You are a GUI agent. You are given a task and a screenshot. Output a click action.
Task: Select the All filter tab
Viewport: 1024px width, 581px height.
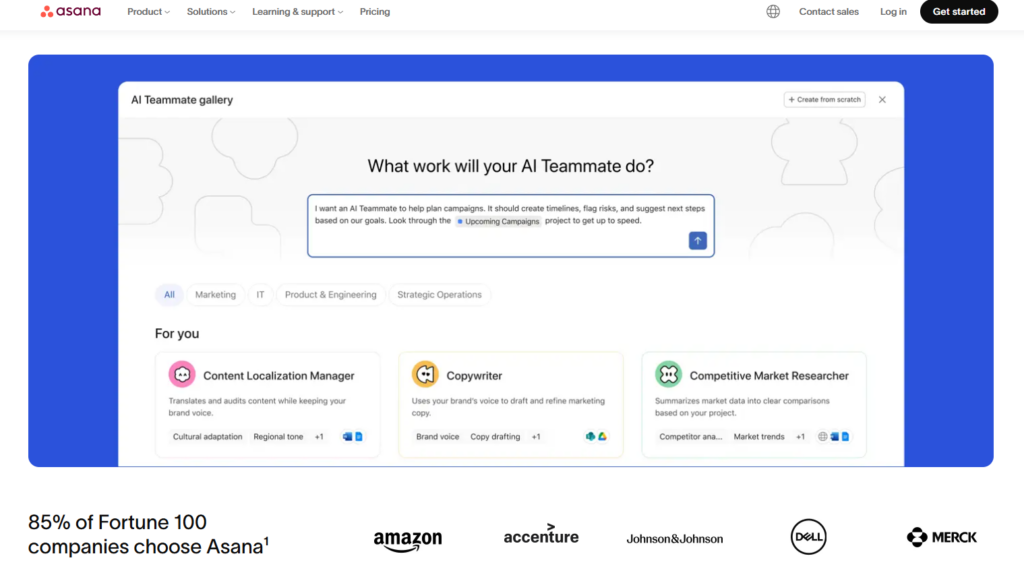coord(169,294)
